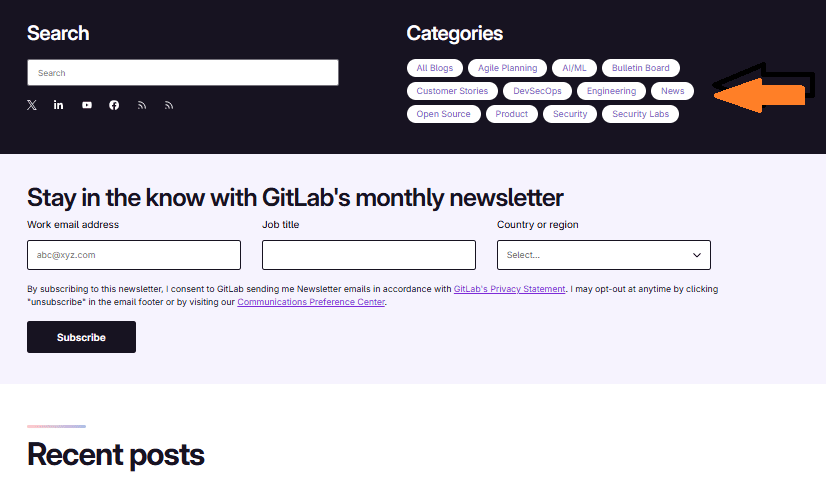Select the All Blogs category
This screenshot has width=826, height=483.
tap(434, 68)
